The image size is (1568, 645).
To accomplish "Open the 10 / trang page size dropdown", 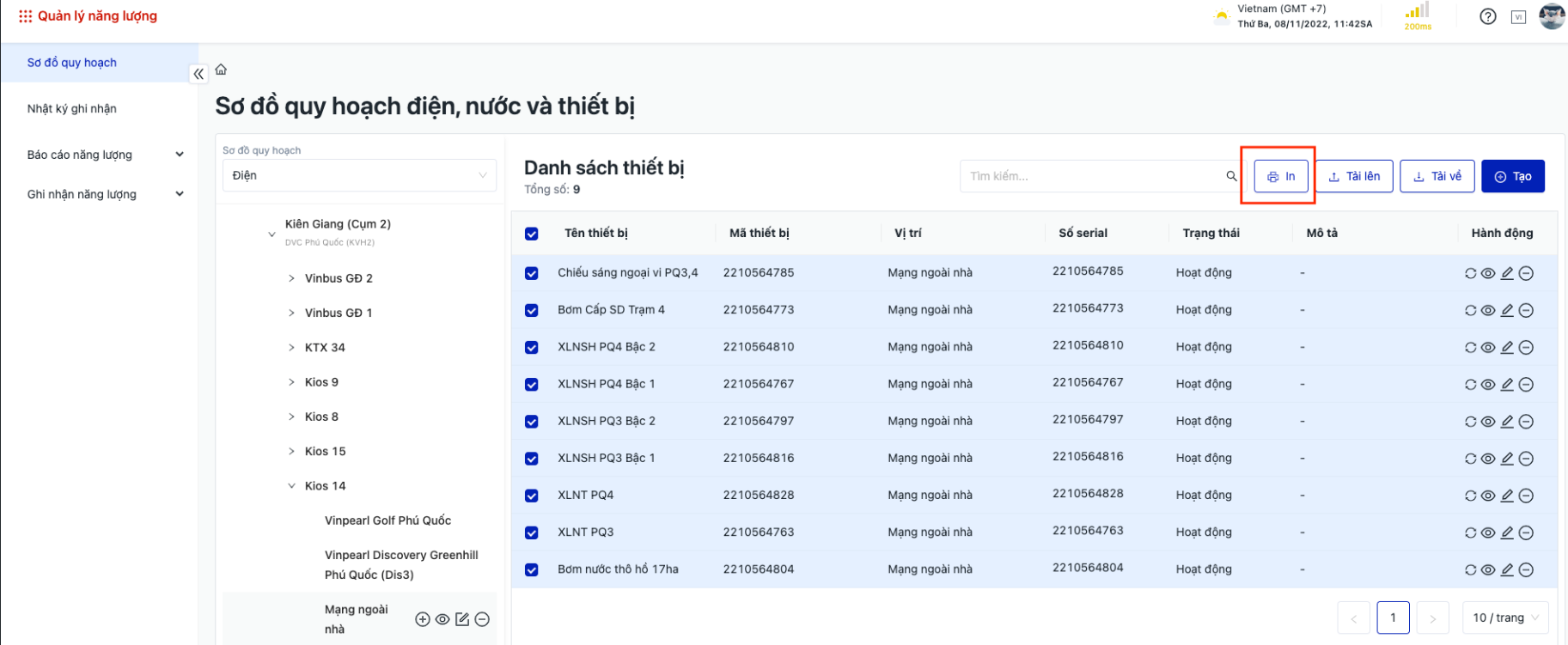I will (x=1506, y=618).
